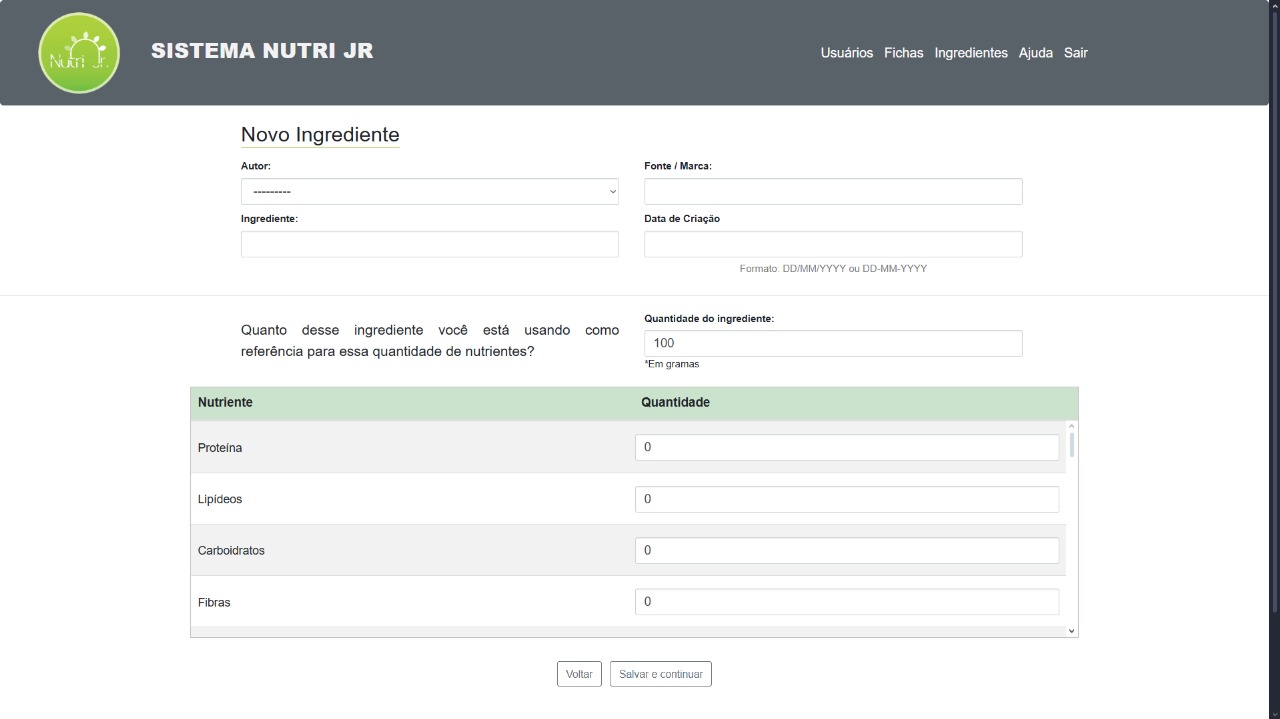Image resolution: width=1280 pixels, height=719 pixels.
Task: Click the SISTEMA NUTRI JR title
Action: coord(262,51)
